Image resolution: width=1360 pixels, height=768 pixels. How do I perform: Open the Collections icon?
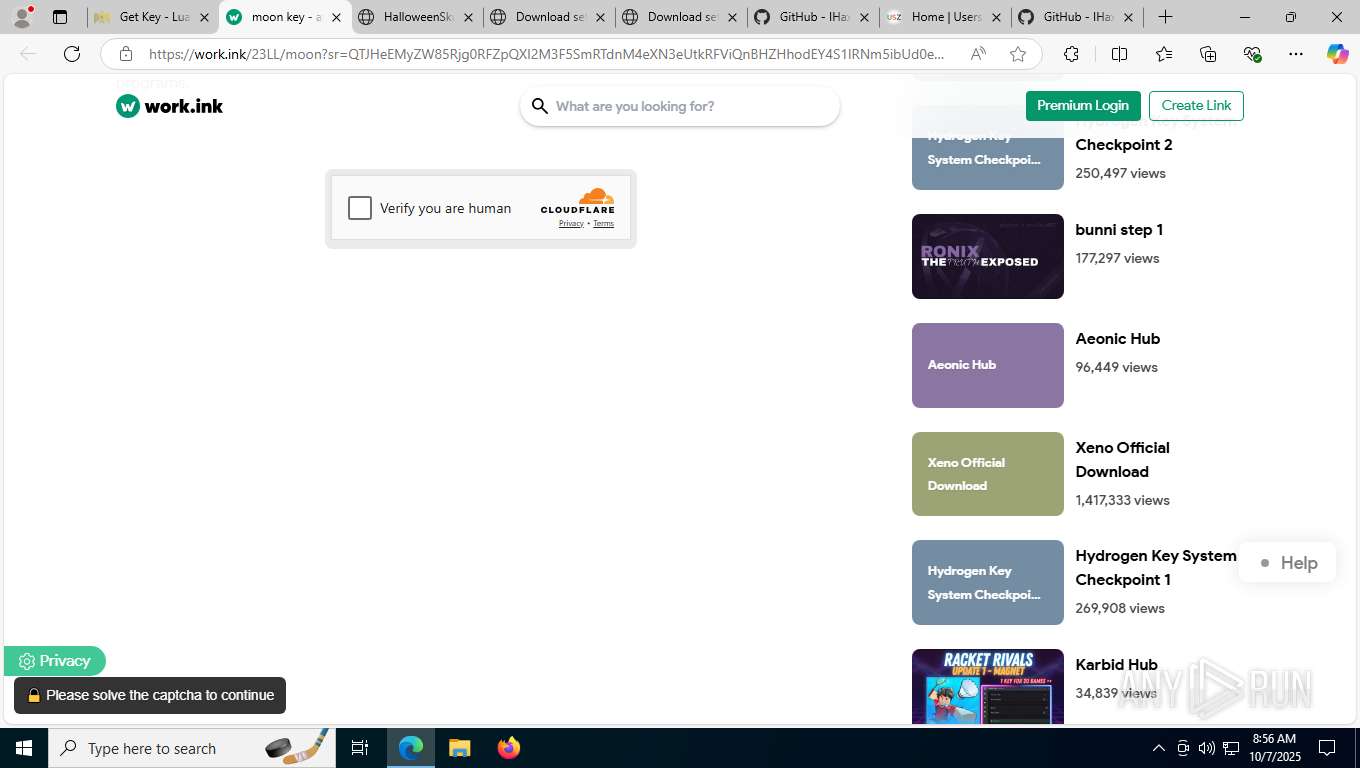pyautogui.click(x=1208, y=54)
